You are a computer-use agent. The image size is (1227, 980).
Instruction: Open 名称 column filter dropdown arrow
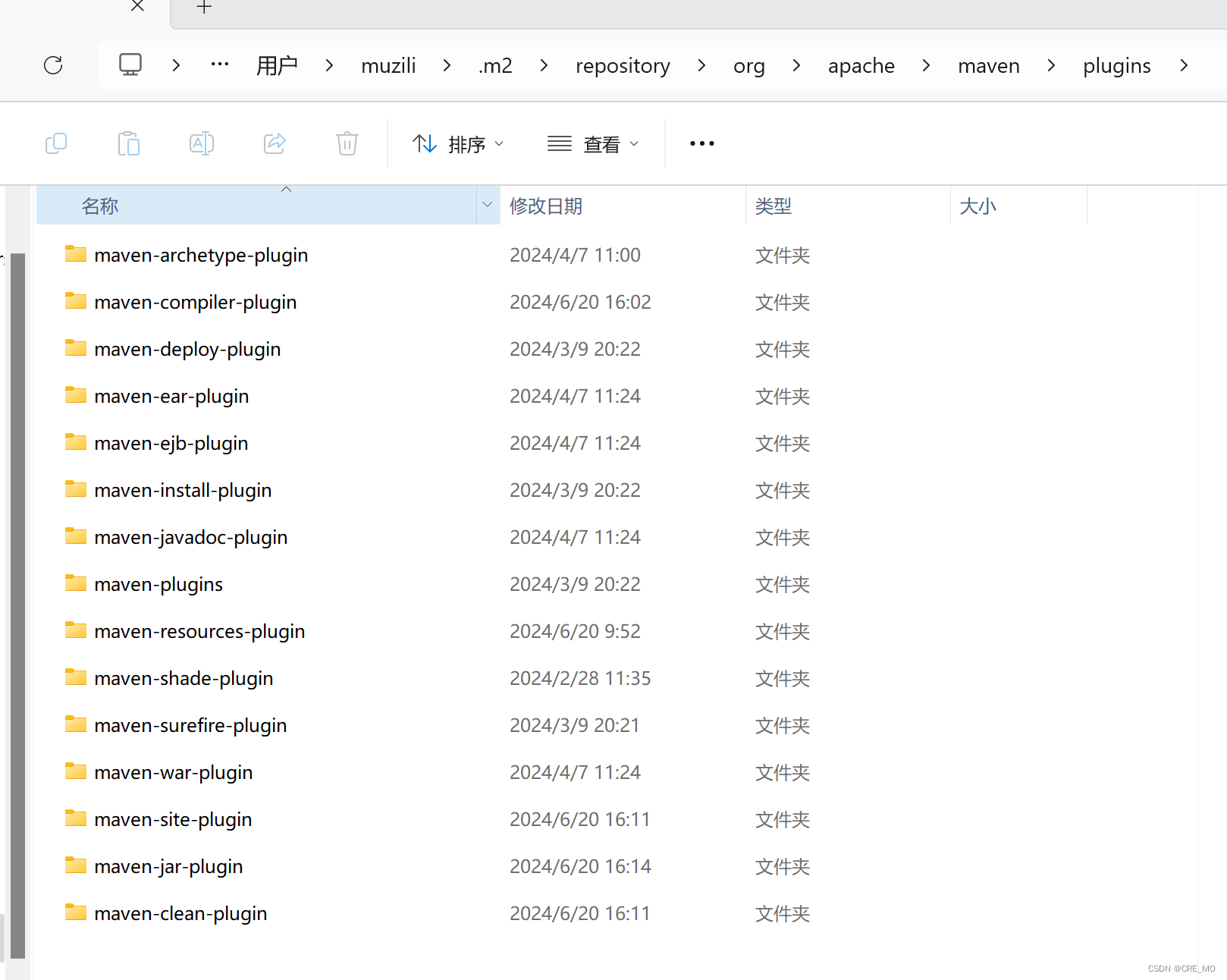[x=488, y=205]
